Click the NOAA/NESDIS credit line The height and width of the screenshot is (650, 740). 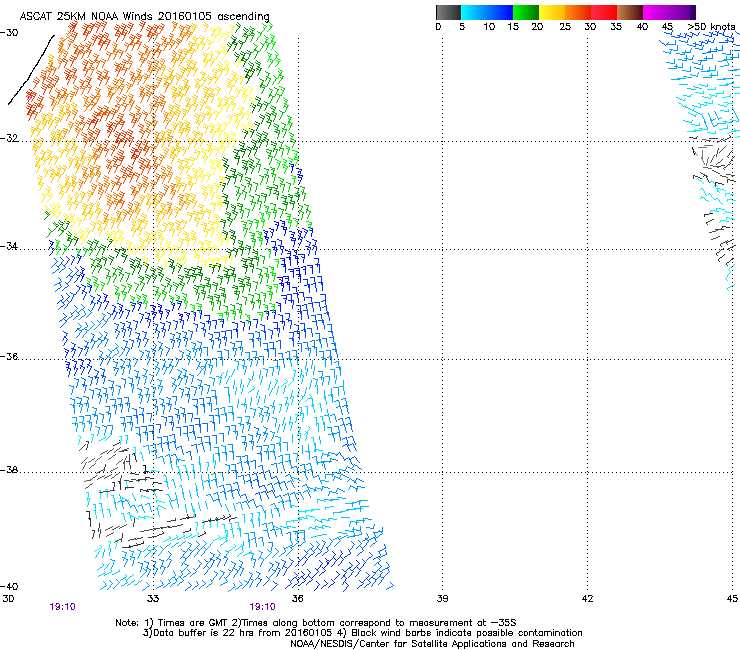(432, 644)
